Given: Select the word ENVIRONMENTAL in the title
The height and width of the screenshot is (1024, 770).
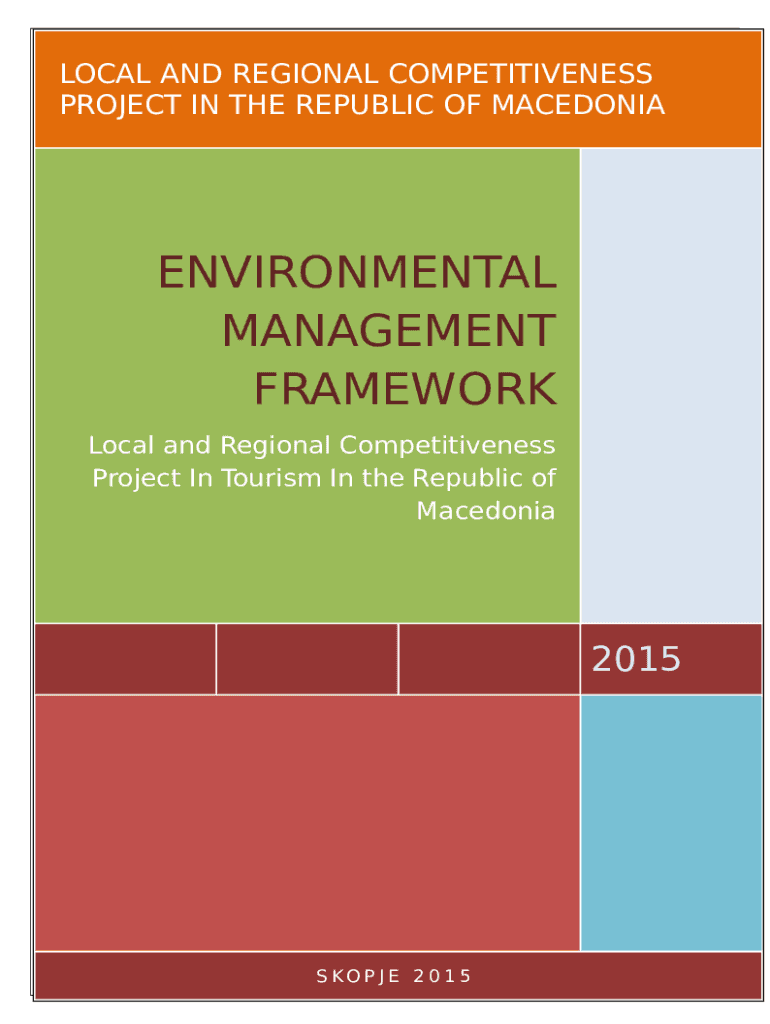Looking at the screenshot, I should (356, 273).
